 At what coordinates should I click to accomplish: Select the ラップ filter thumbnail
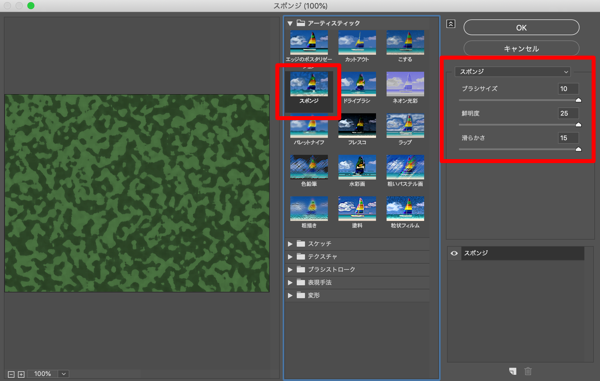point(405,126)
